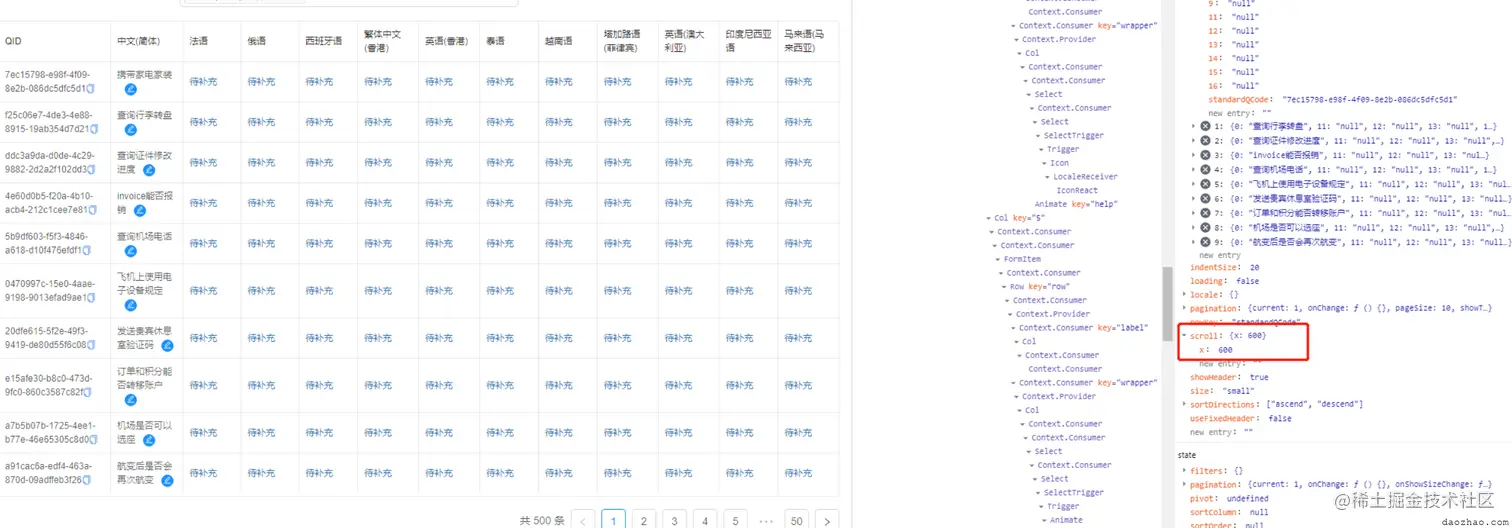This screenshot has width=1512, height=528.
Task: Select current page 1 button
Action: coord(614,520)
